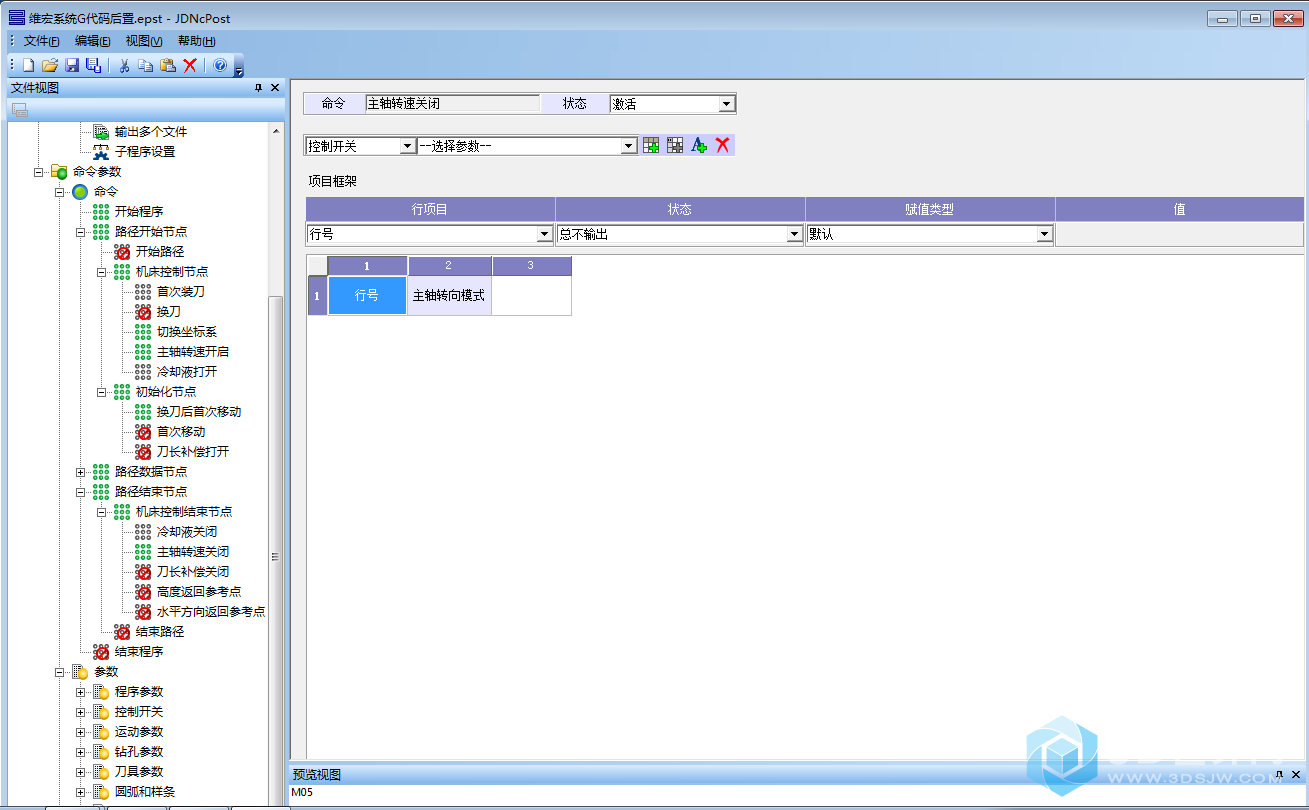Screen dimensions: 1309x810
Task: Create a new file with toolbar icon
Action: pos(29,65)
